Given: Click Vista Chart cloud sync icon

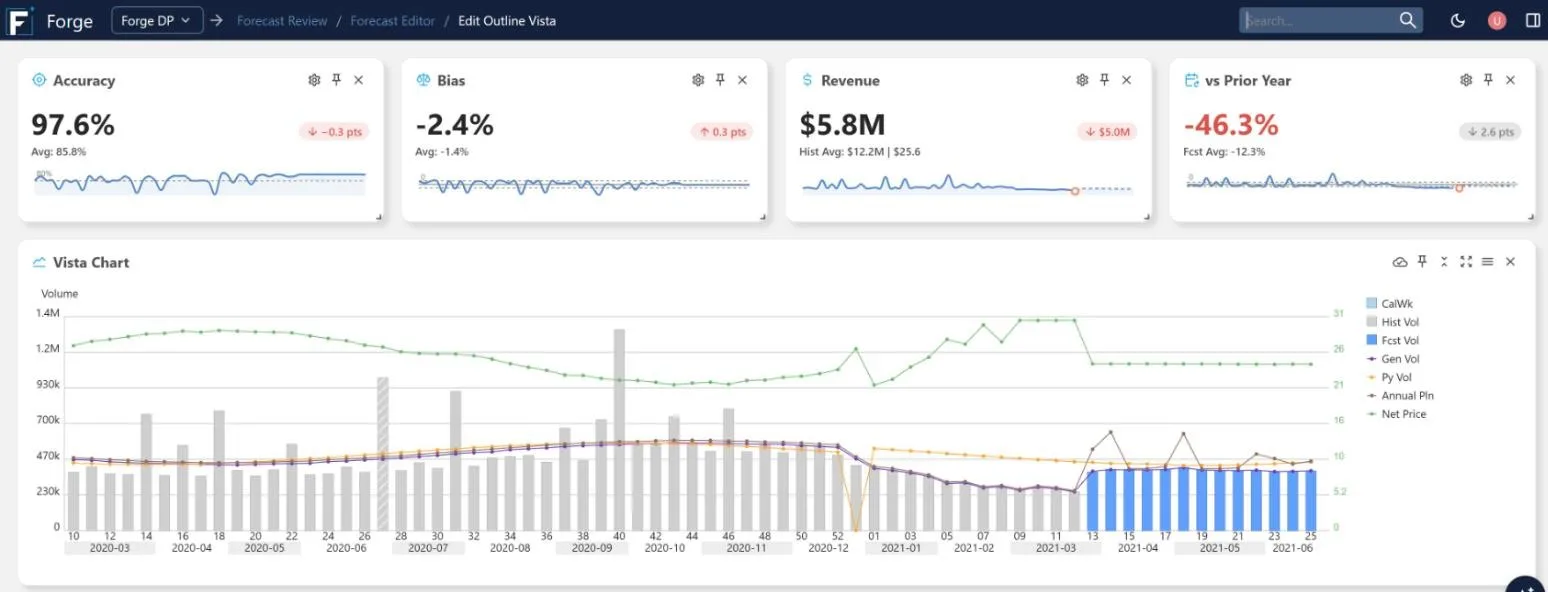Looking at the screenshot, I should point(1400,262).
